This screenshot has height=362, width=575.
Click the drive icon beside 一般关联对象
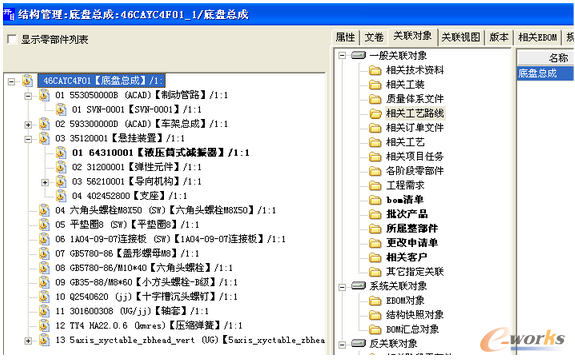click(358, 55)
